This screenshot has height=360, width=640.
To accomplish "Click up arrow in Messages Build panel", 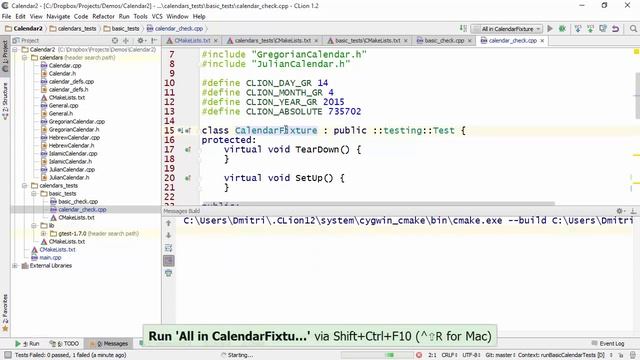I will click(x=169, y=223).
